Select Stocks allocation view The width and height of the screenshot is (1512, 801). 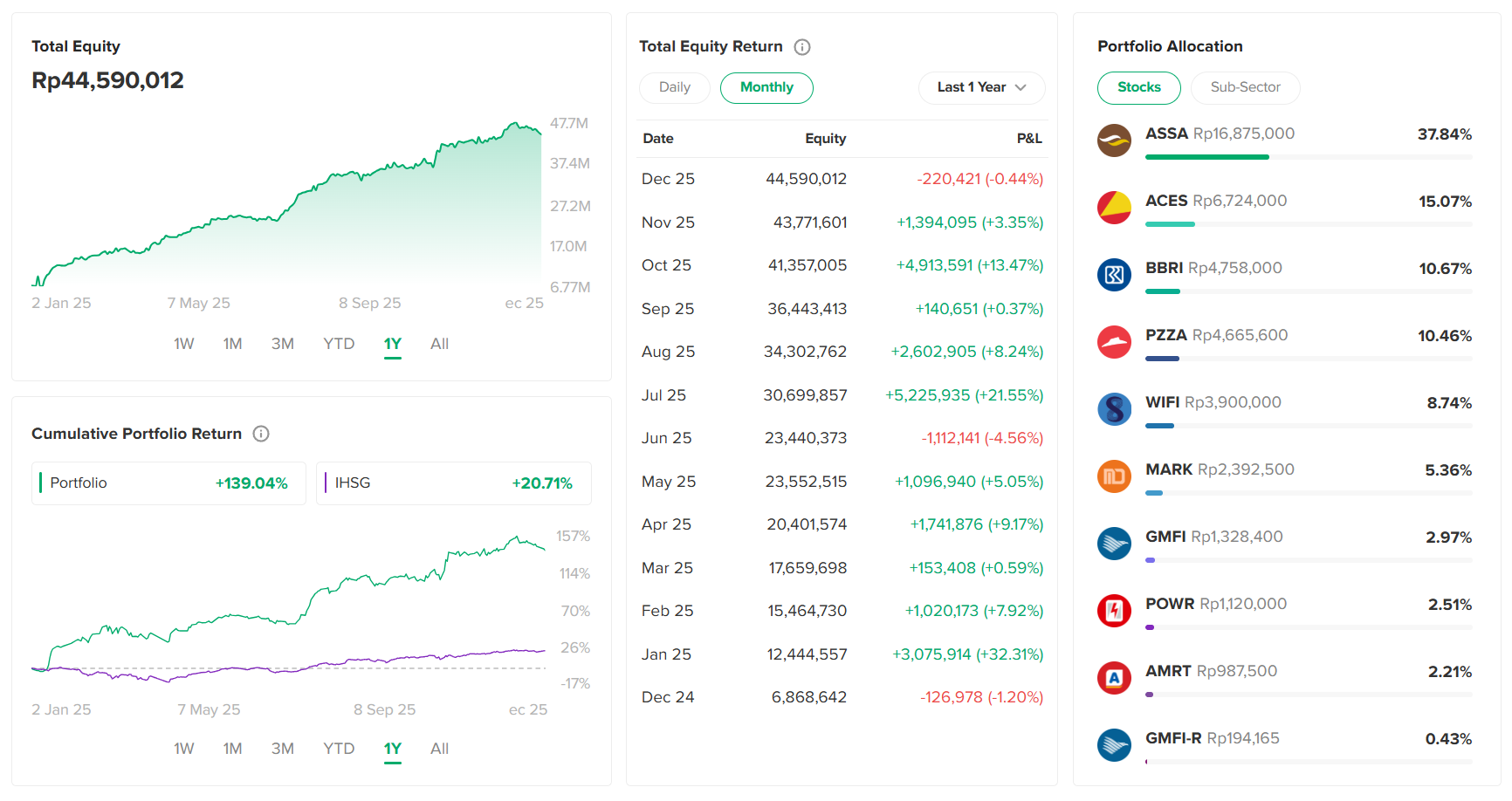(1139, 87)
